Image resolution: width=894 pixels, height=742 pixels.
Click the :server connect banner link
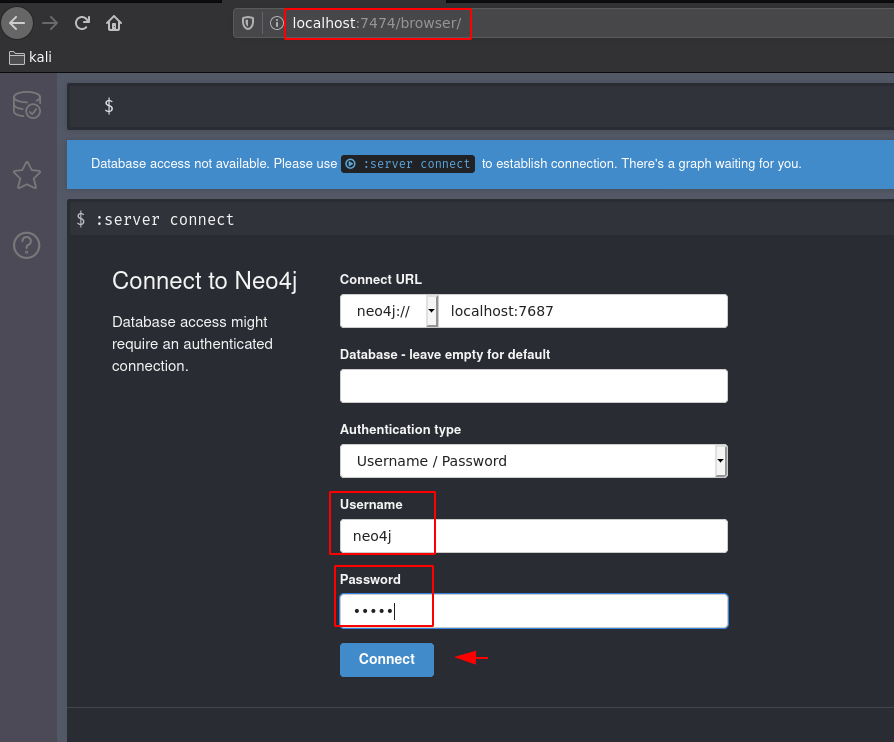click(407, 164)
